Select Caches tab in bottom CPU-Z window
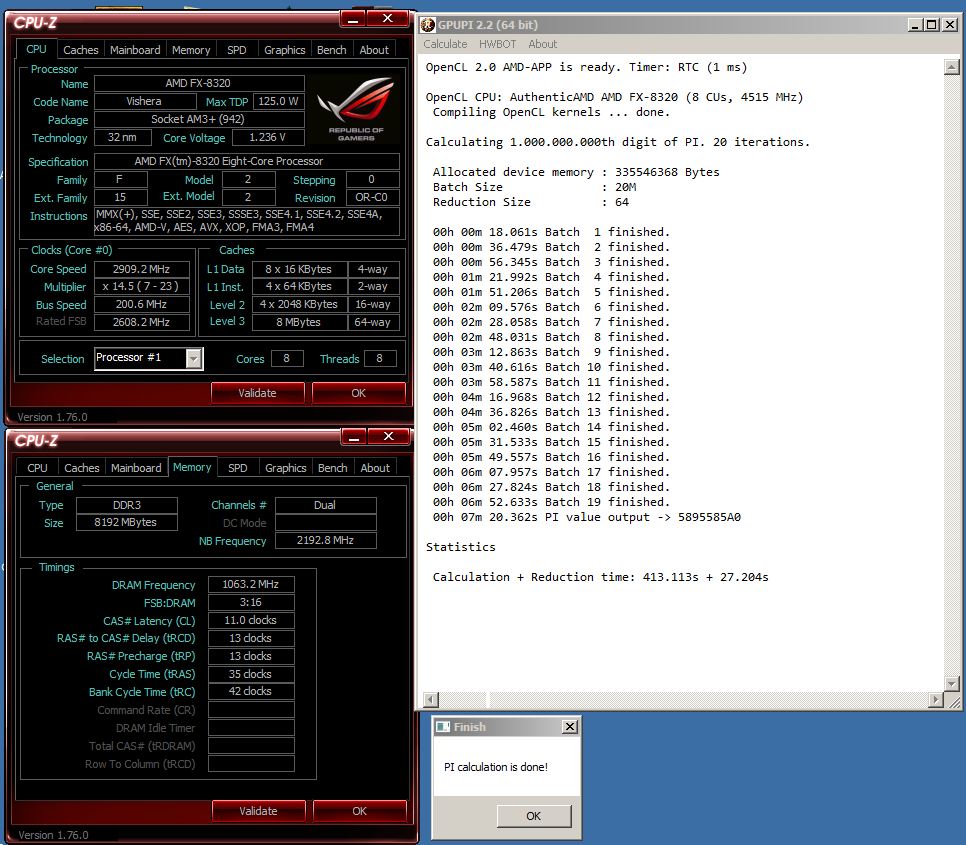 coord(82,468)
